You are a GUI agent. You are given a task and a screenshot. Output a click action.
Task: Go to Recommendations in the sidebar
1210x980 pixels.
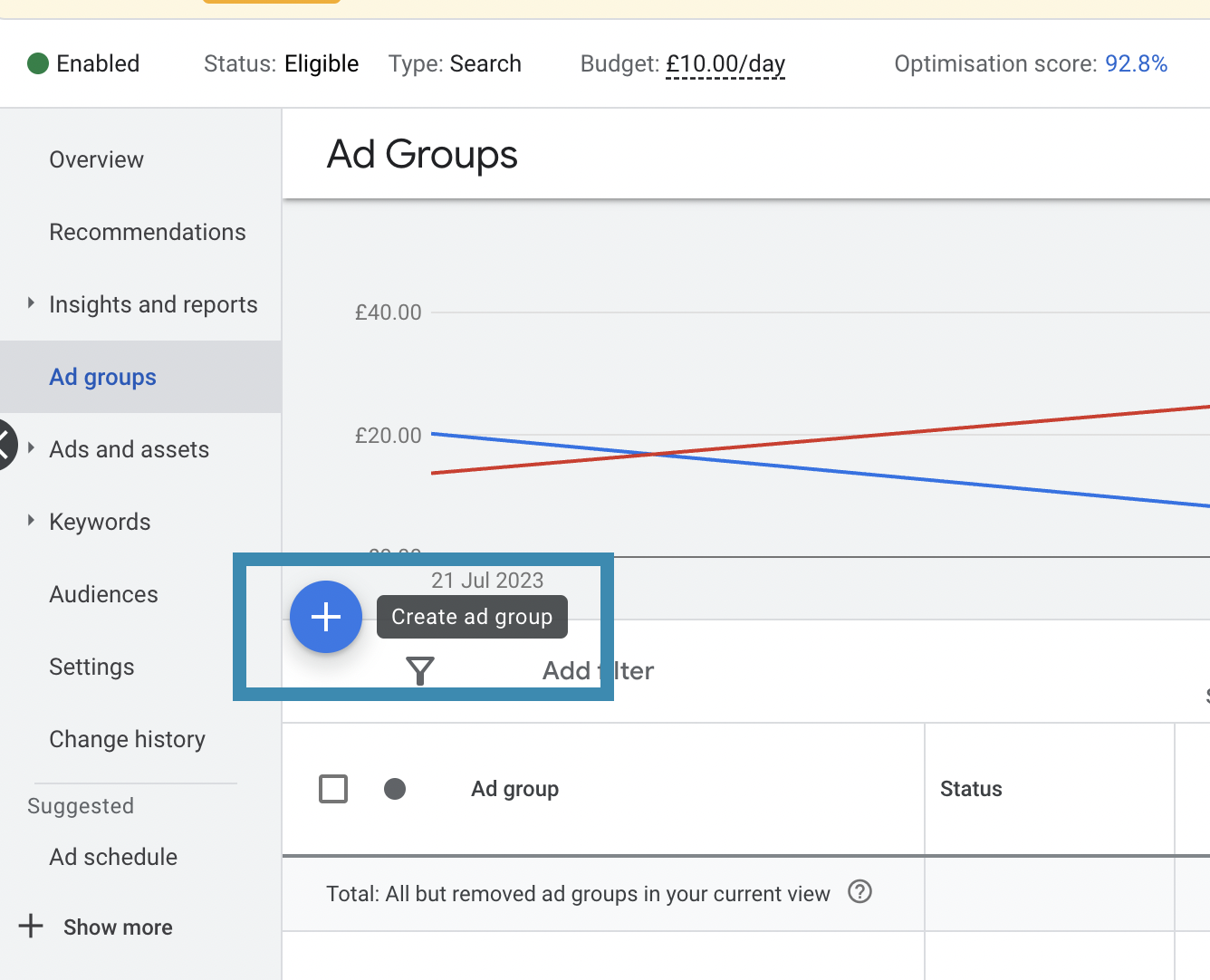click(147, 232)
